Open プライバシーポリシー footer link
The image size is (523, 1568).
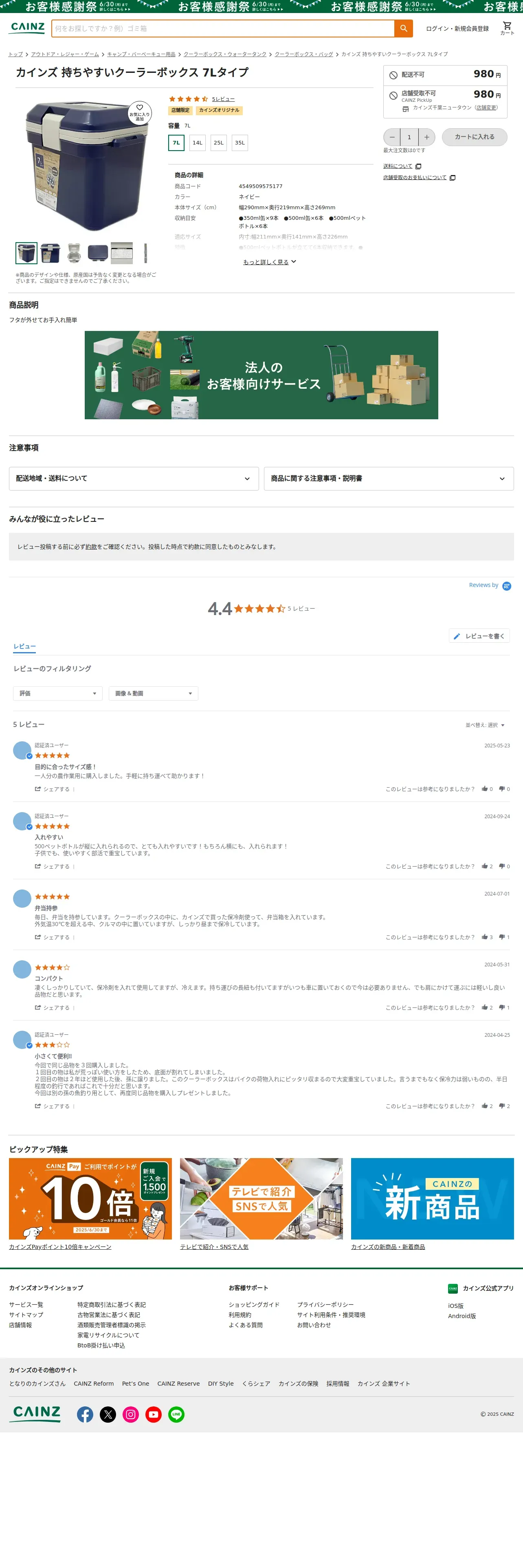pos(325,1305)
